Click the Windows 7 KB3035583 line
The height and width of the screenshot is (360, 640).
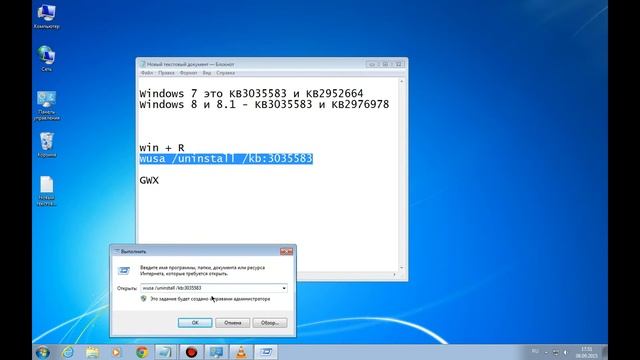tap(251, 93)
